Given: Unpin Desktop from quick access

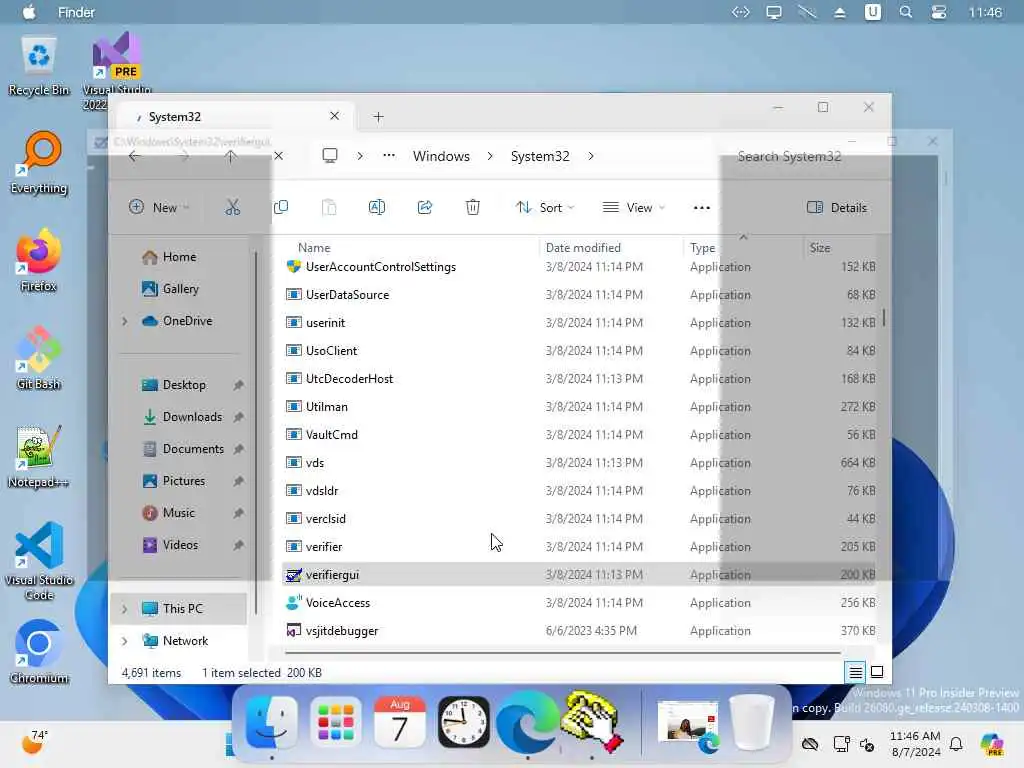Looking at the screenshot, I should 238,385.
